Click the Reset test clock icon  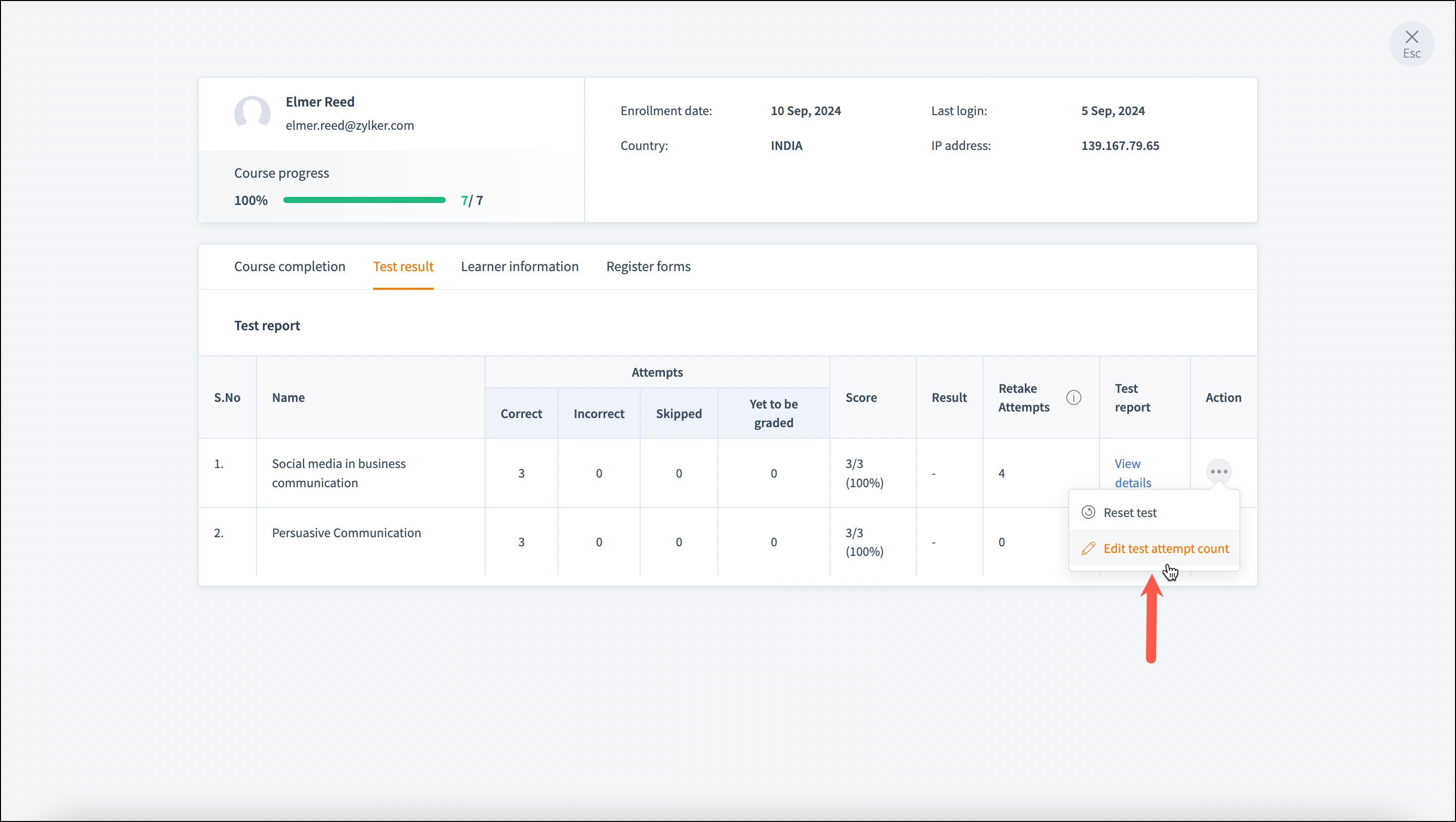pos(1088,512)
